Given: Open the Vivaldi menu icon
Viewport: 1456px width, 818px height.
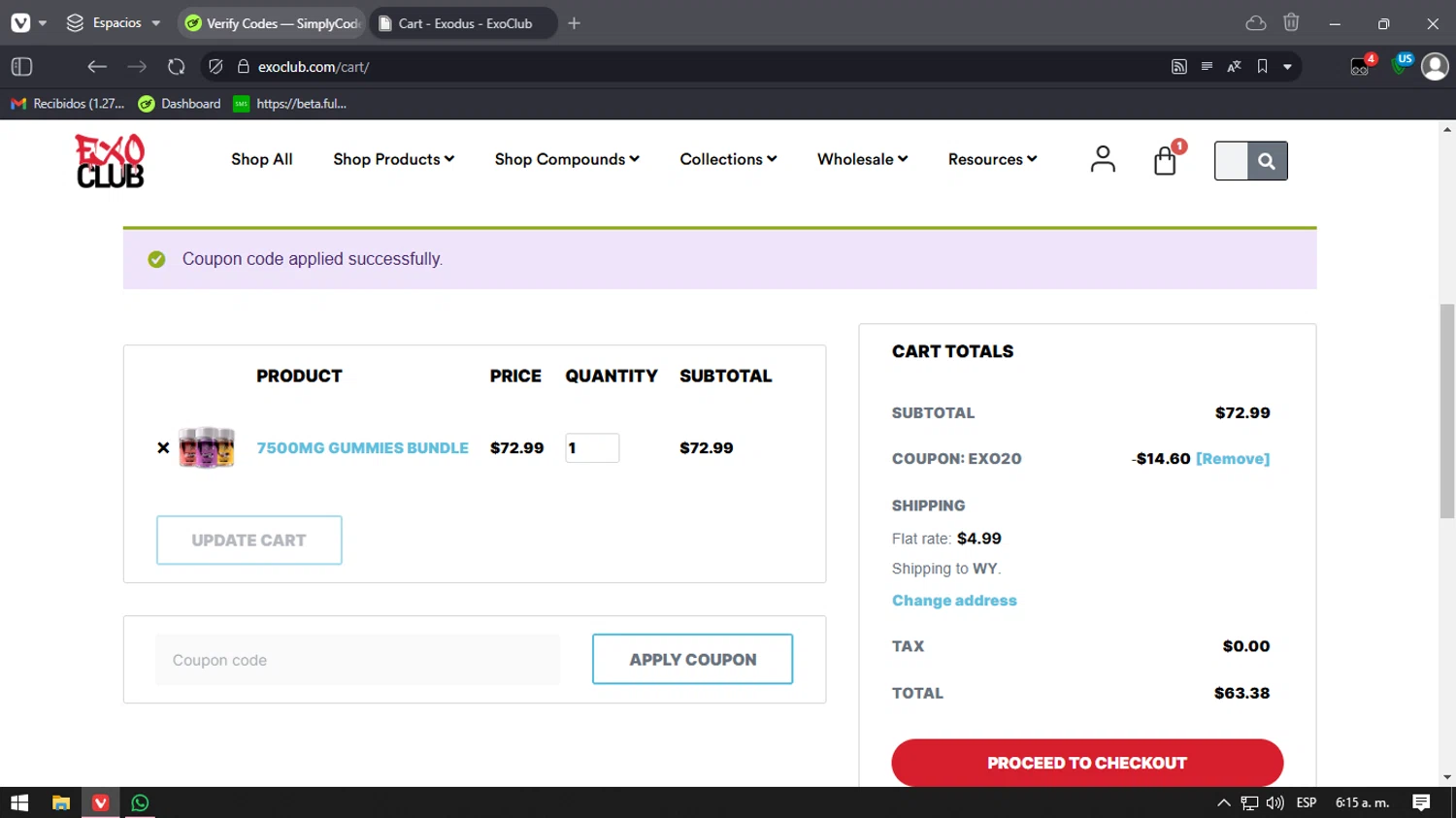Looking at the screenshot, I should click(20, 23).
